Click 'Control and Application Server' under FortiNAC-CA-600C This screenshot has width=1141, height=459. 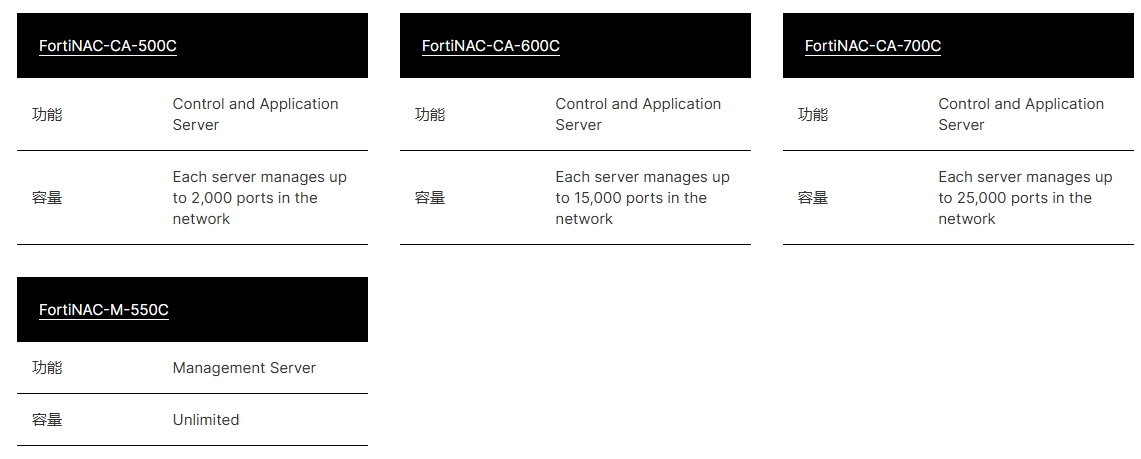tap(638, 114)
